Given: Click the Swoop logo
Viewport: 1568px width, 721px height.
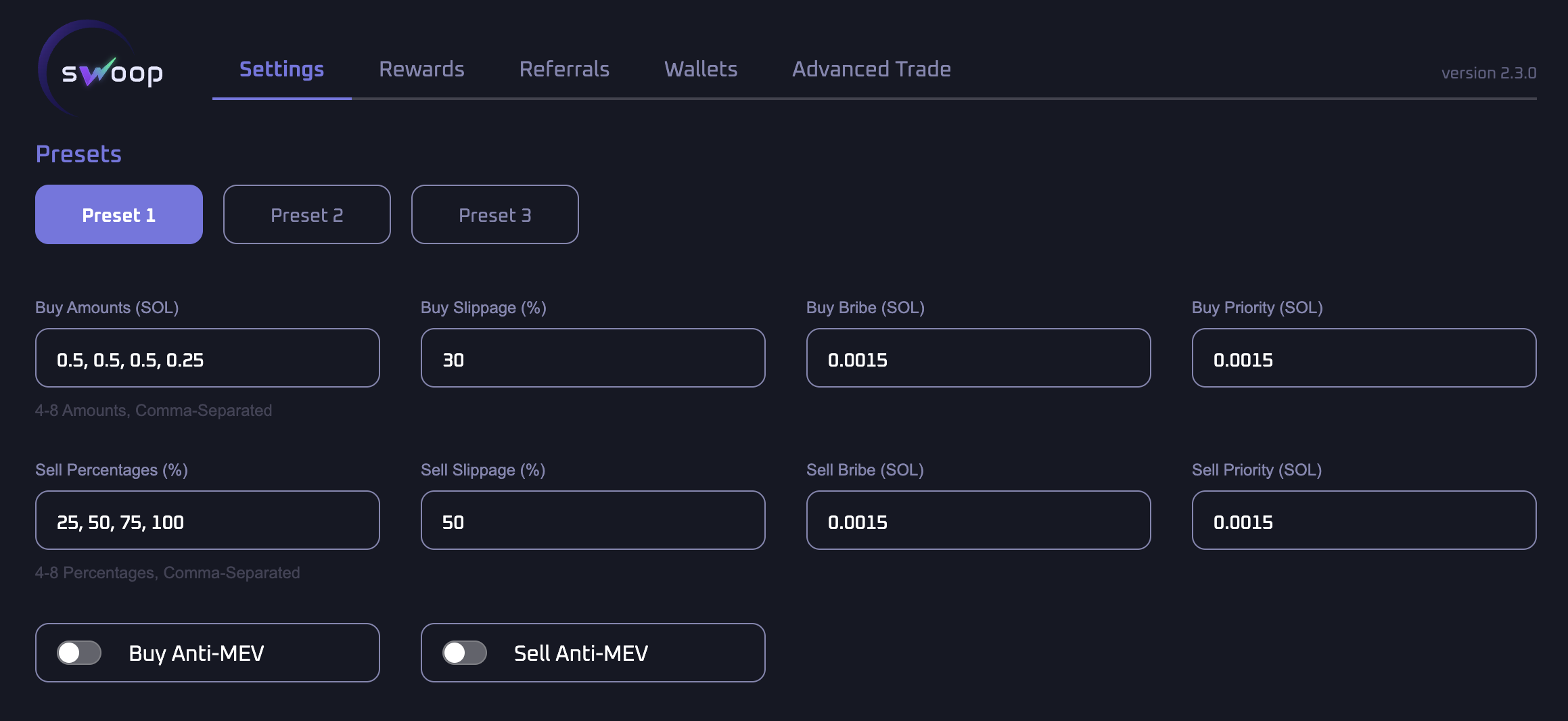Looking at the screenshot, I should coord(101,69).
